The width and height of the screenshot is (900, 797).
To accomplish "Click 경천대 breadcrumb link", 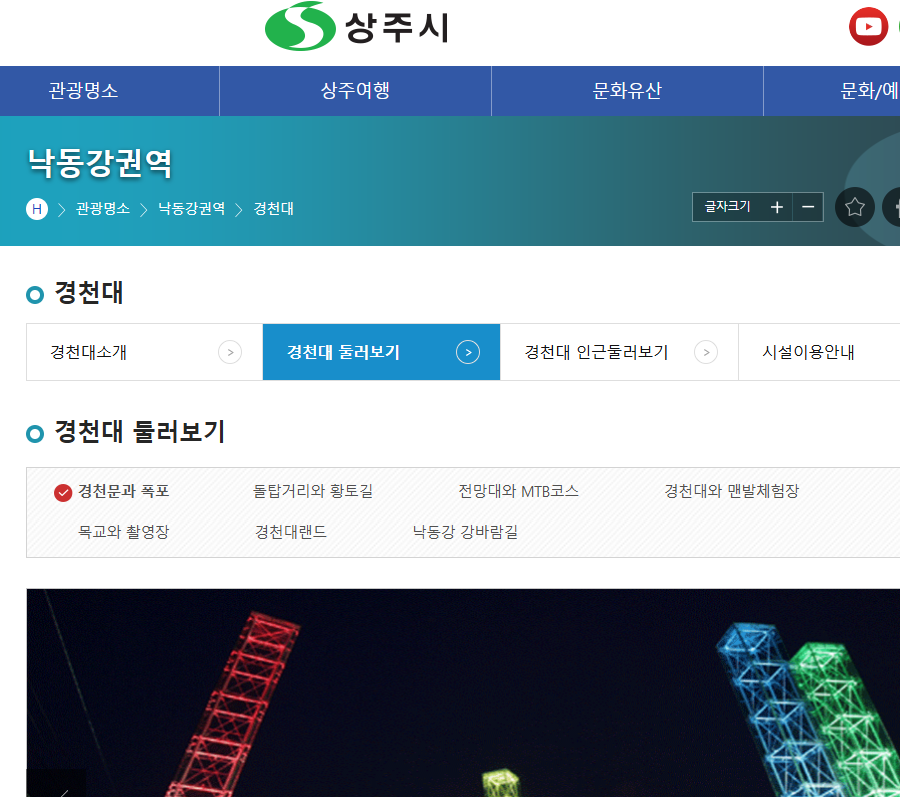I will click(x=274, y=209).
